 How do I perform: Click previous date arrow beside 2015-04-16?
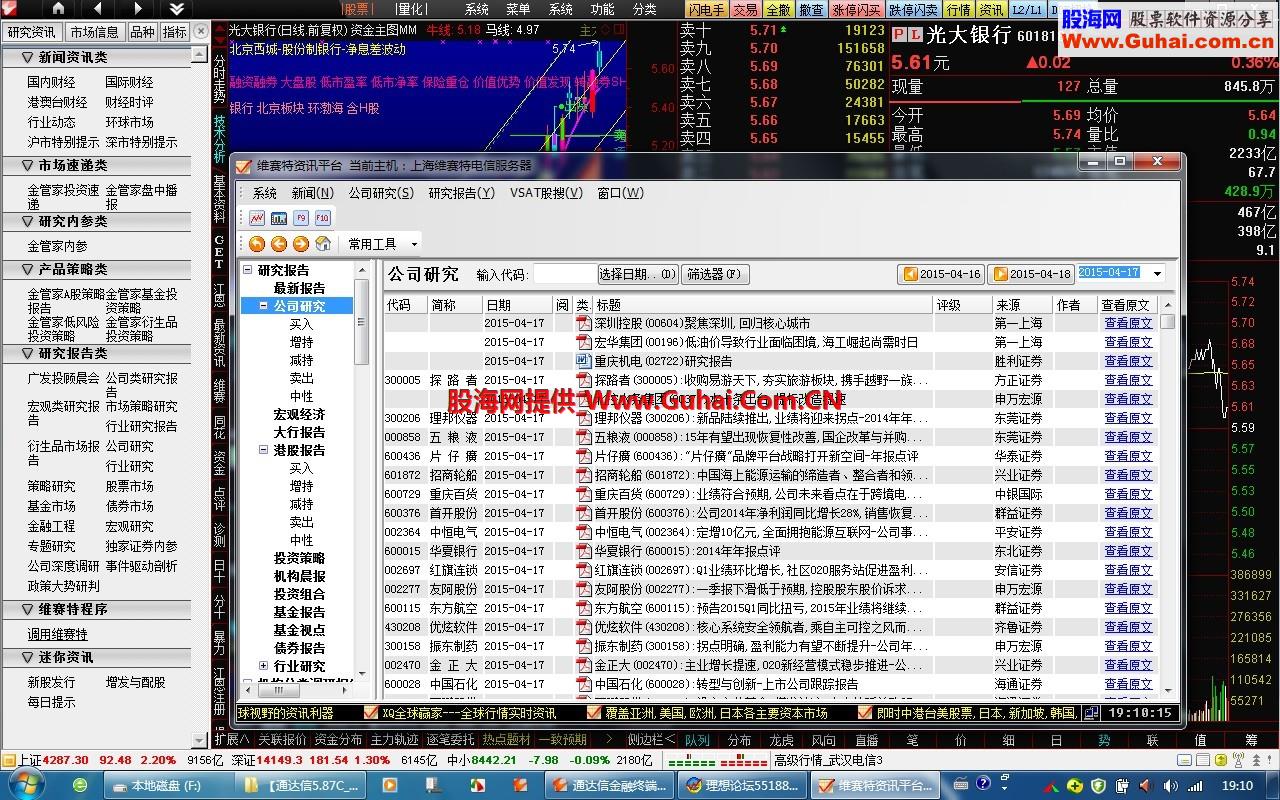point(910,274)
